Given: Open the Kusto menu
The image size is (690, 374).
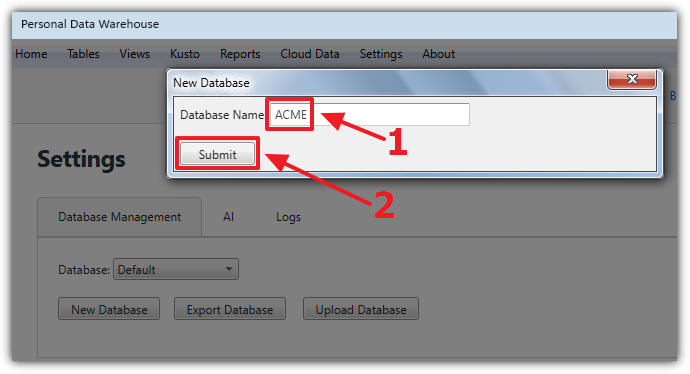Looking at the screenshot, I should click(x=184, y=54).
